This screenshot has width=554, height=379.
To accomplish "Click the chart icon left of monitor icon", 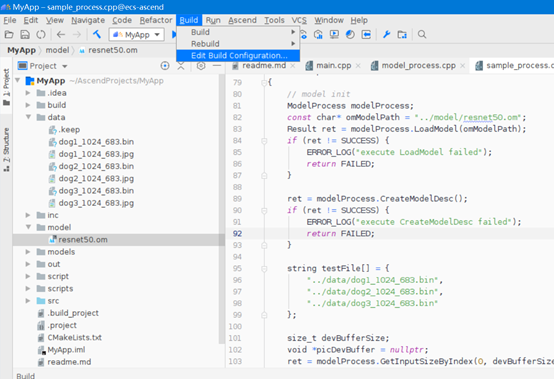I will pyautogui.click(x=318, y=34).
